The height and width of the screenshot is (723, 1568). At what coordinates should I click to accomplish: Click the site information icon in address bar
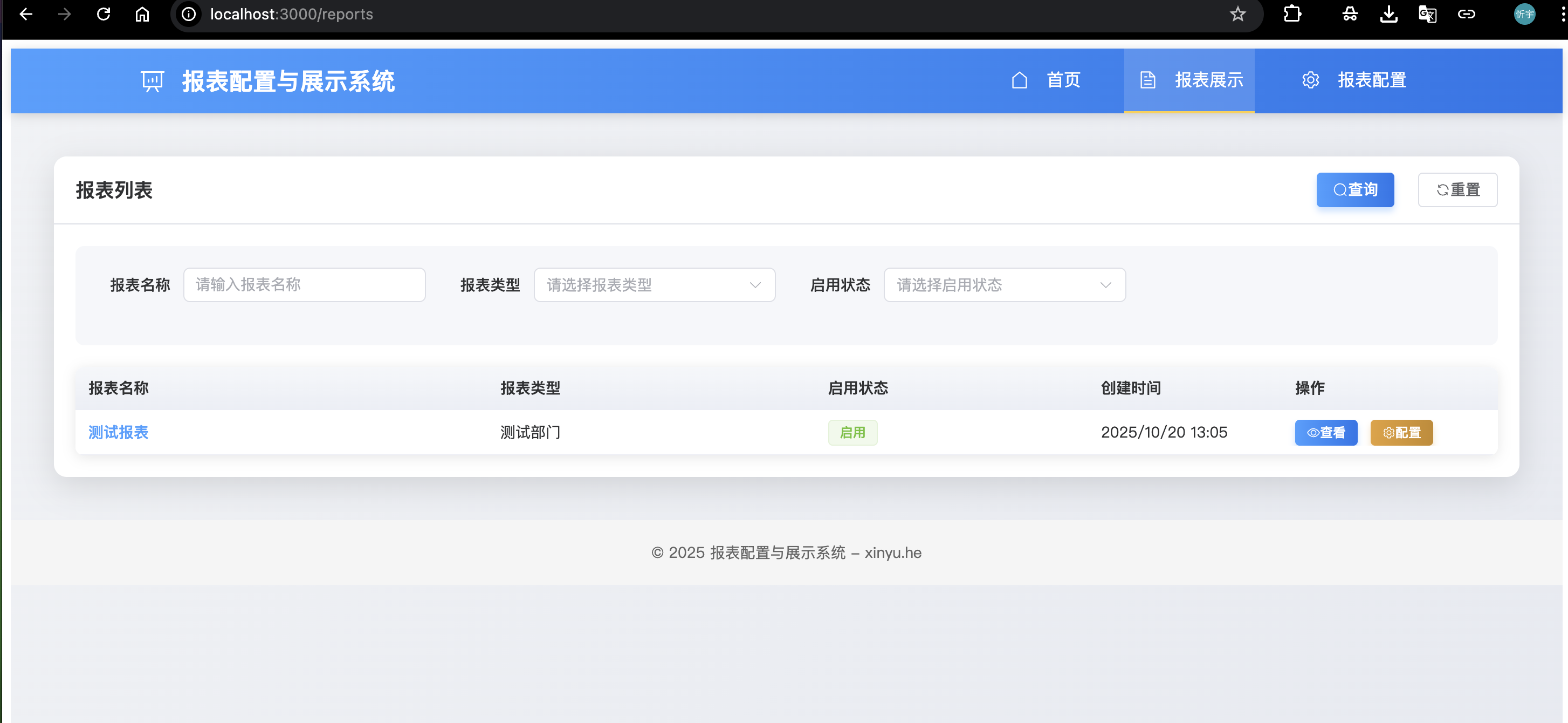coord(189,14)
